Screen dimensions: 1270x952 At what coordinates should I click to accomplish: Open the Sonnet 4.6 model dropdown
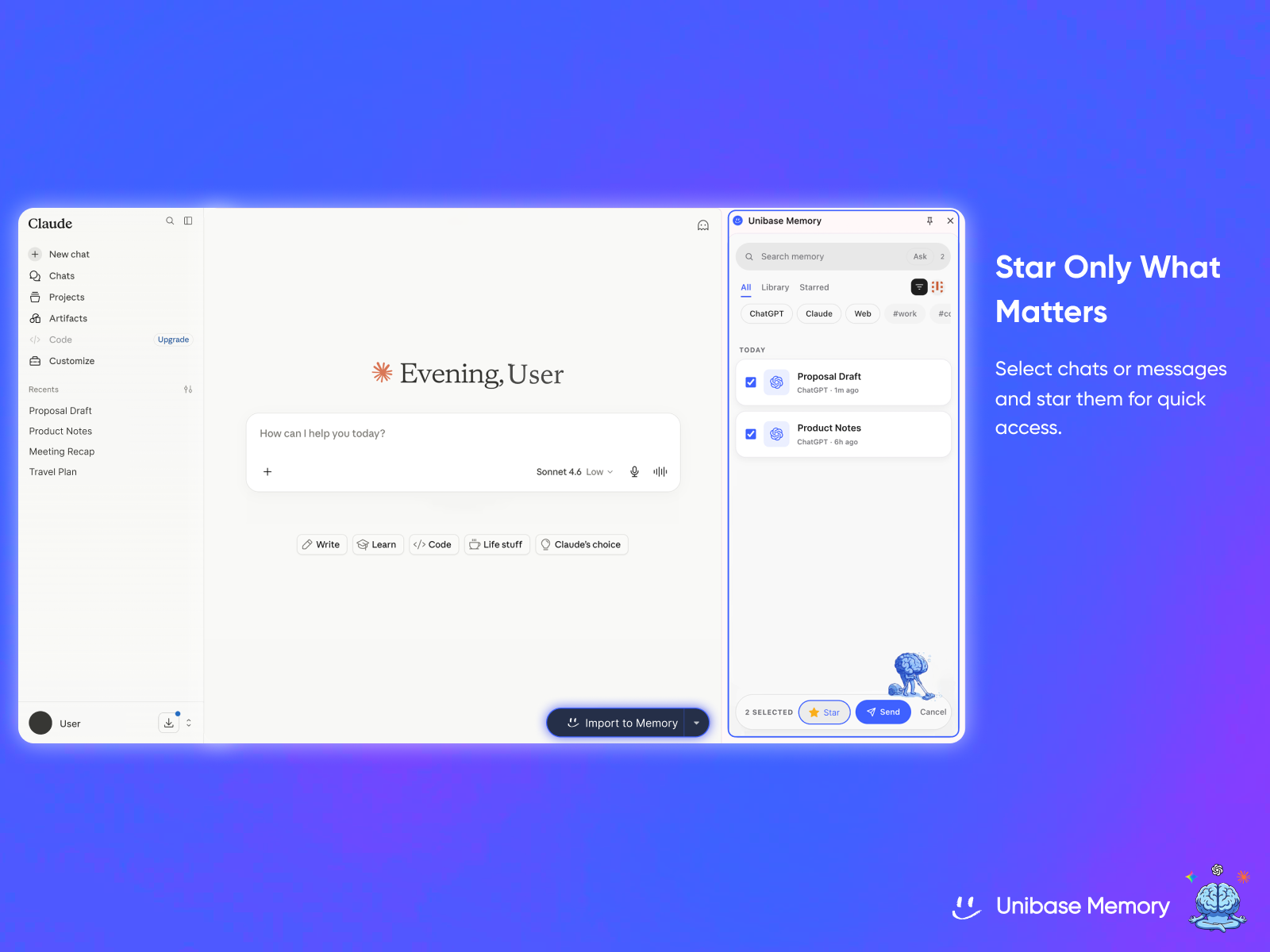pyautogui.click(x=575, y=472)
